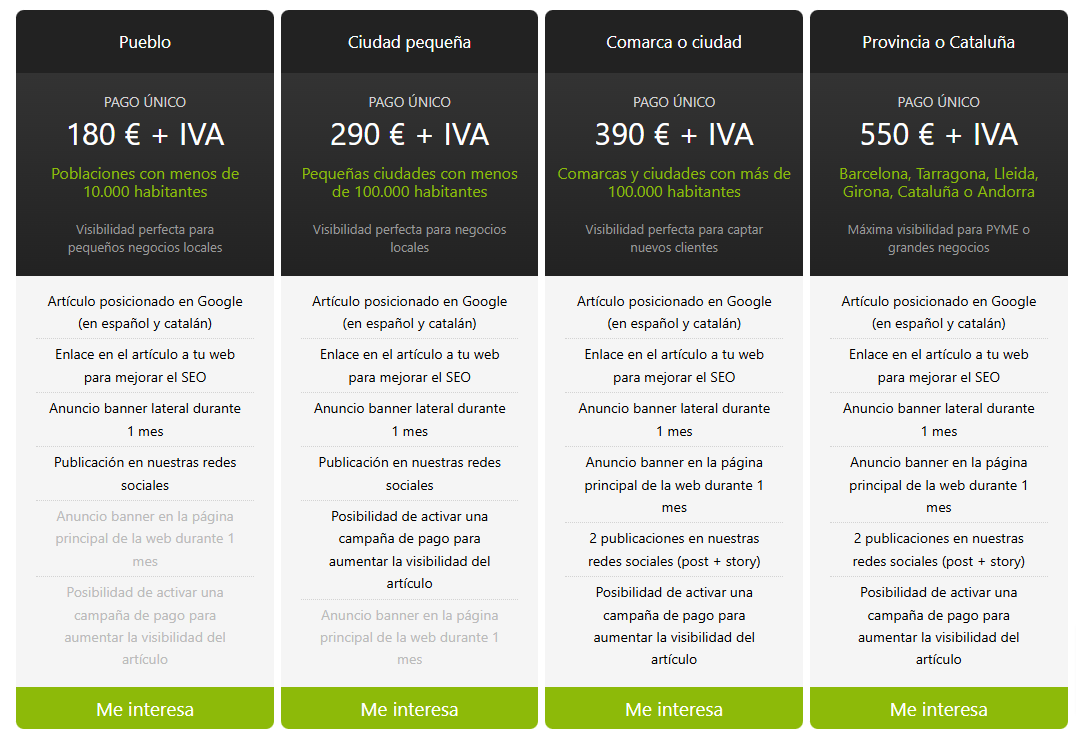Select Me interesa for Provincia o Cataluña
Image resolution: width=1076 pixels, height=741 pixels.
point(938,709)
